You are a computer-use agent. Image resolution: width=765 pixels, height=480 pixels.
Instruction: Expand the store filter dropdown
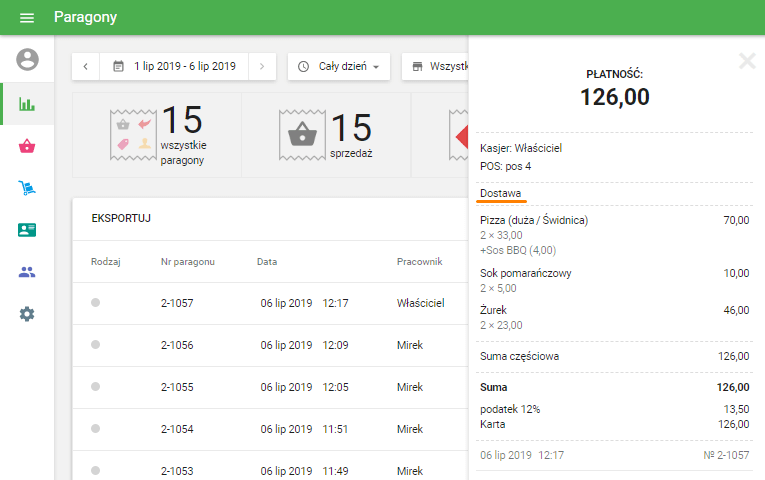(436, 66)
